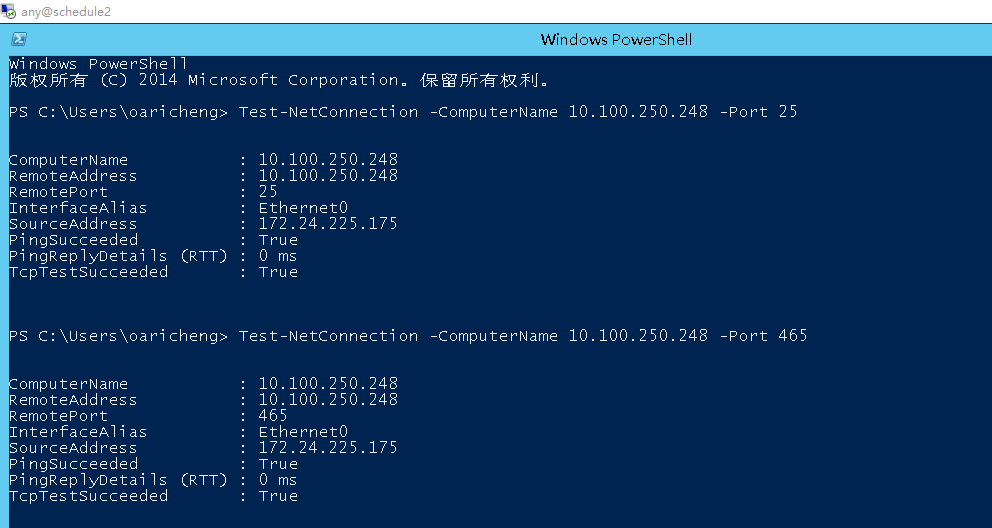This screenshot has height=528, width=992.
Task: Click the second TcpTestSucceeded True value
Action: click(278, 496)
